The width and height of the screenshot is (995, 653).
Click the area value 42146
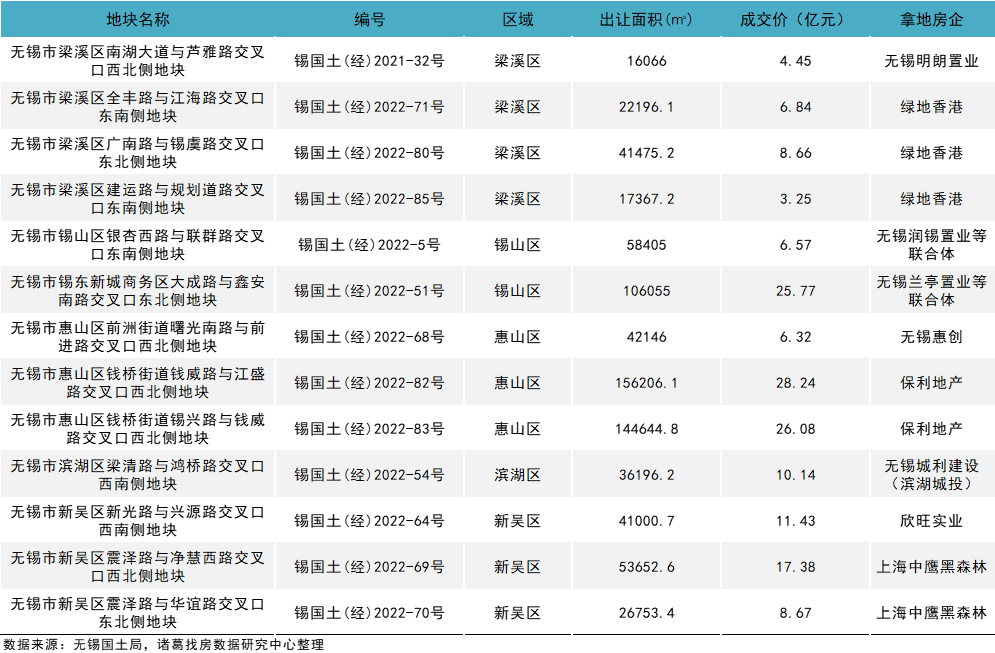(x=647, y=337)
